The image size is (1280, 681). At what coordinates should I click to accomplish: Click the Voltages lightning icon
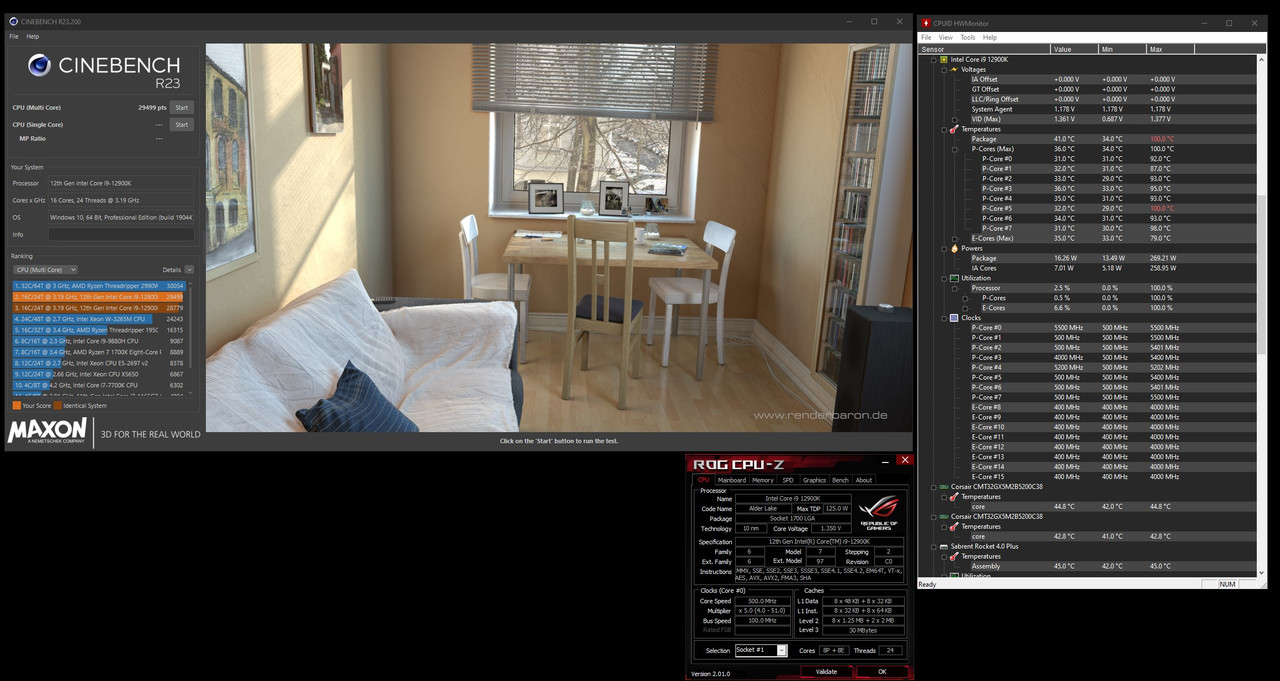954,70
